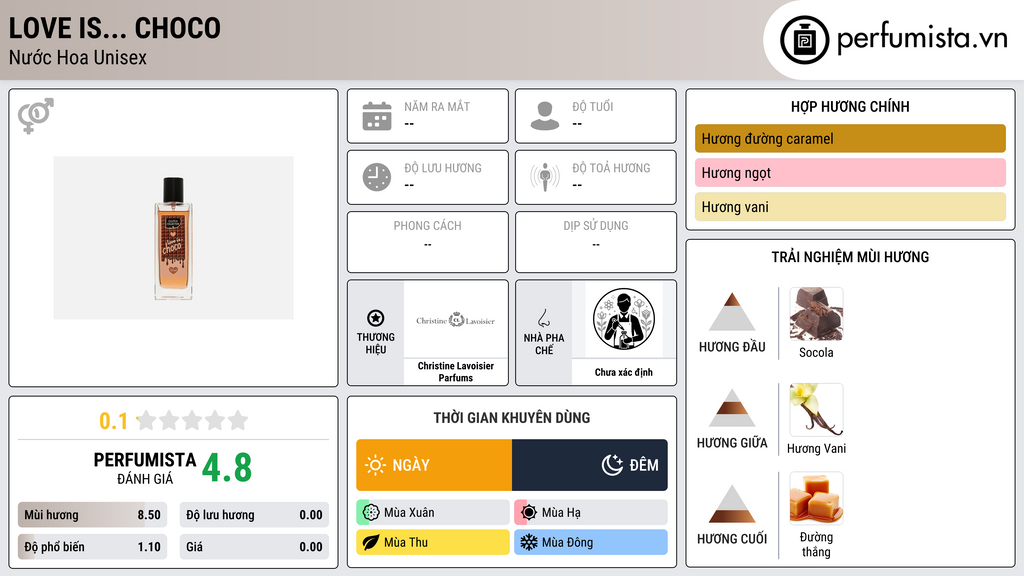
Task: Click the perfumista.vn site name
Action: (x=922, y=38)
